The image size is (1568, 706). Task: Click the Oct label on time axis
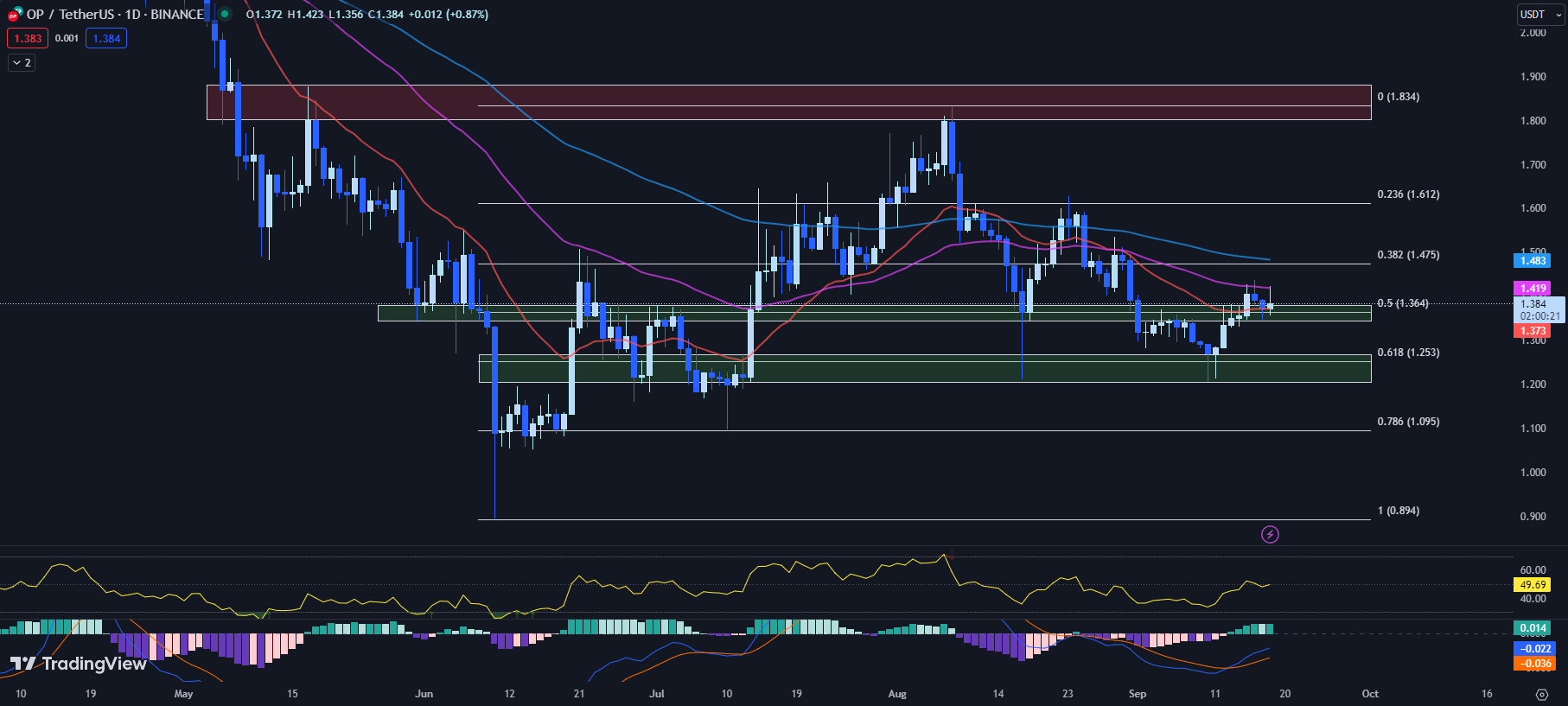click(x=1370, y=694)
